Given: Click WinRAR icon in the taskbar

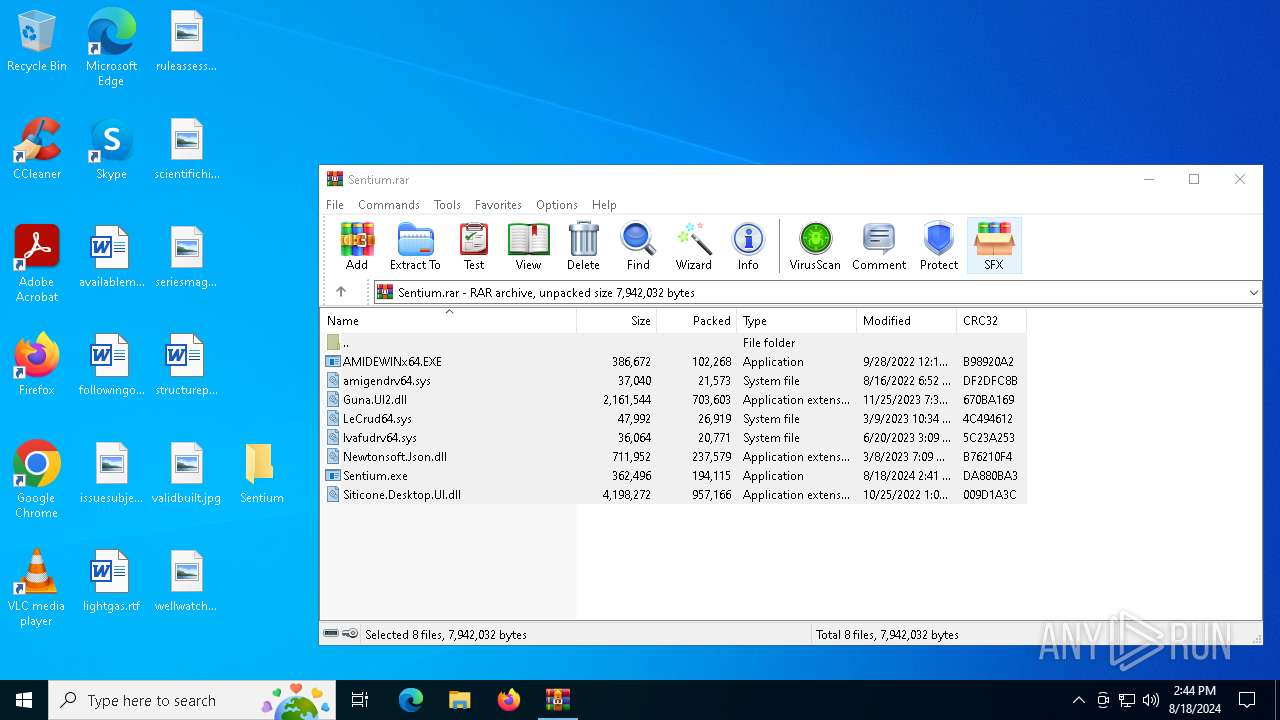Looking at the screenshot, I should (x=557, y=700).
